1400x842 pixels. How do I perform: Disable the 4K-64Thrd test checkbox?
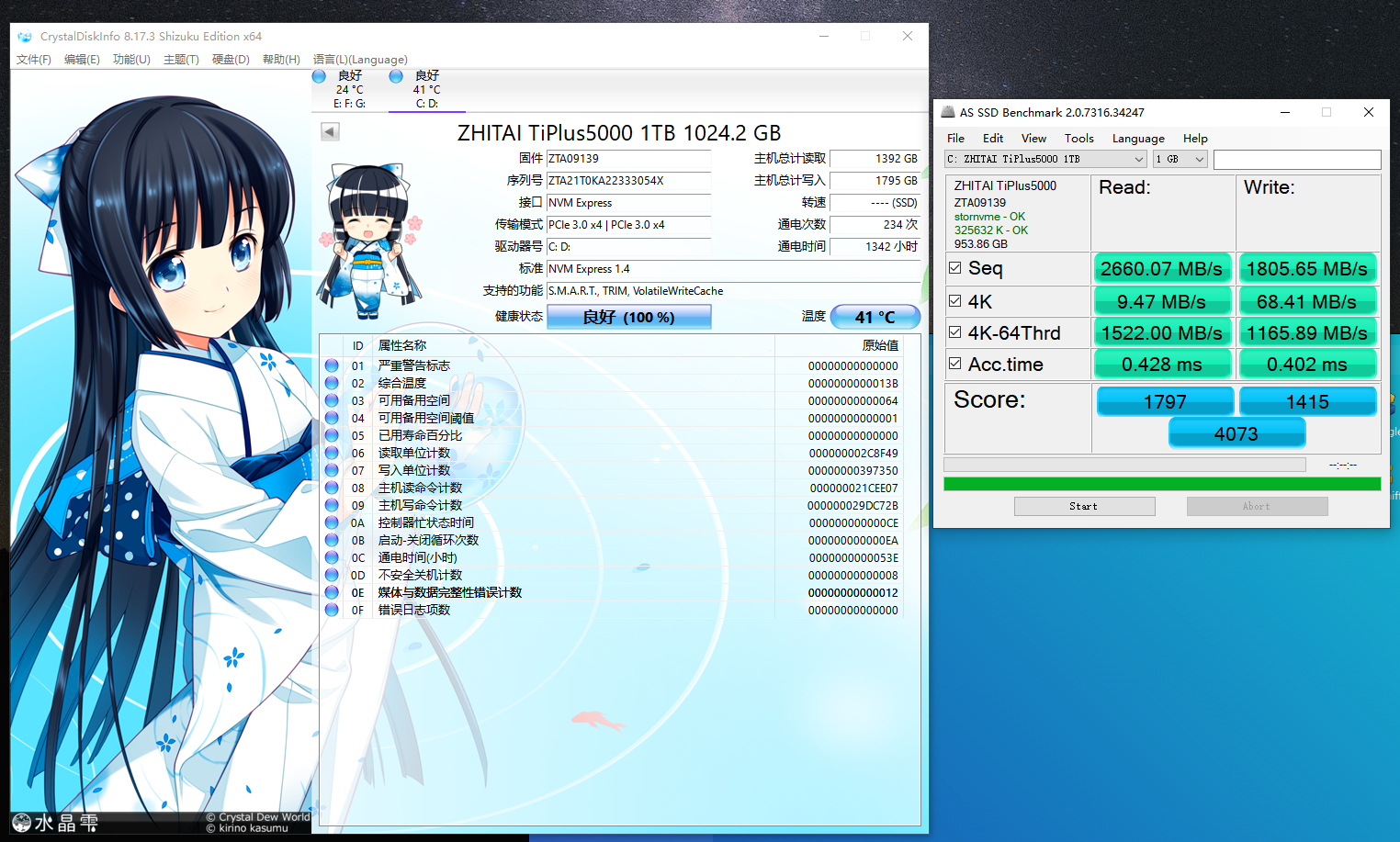955,332
